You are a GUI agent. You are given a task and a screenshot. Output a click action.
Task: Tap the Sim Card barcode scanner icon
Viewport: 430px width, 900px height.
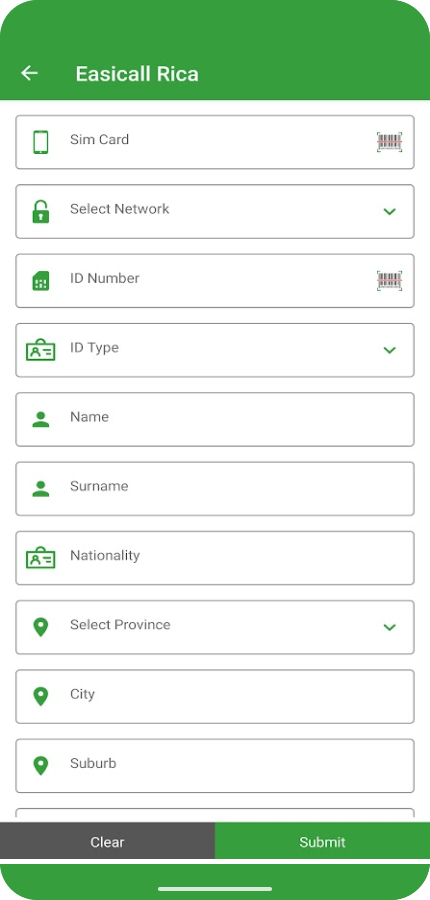389,142
